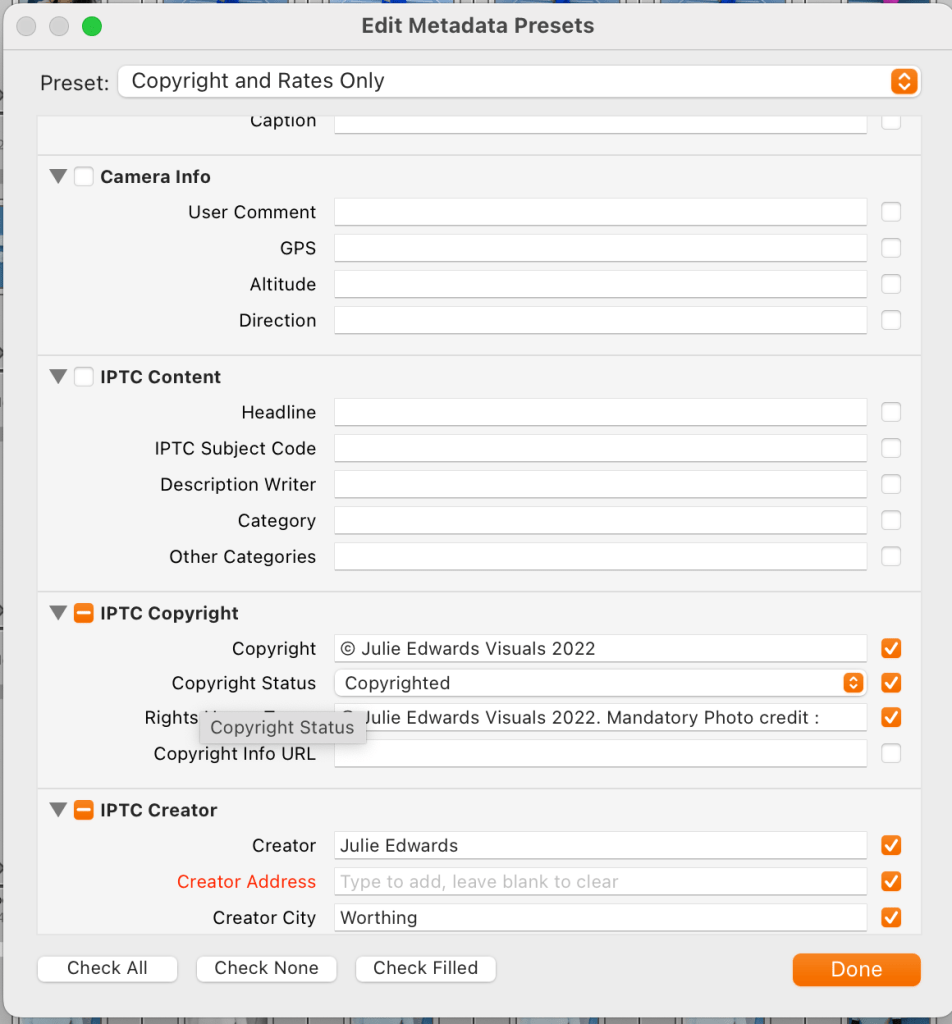Click the mixed-state IPTC Creator section checkbox
This screenshot has height=1024, width=952.
coord(84,810)
